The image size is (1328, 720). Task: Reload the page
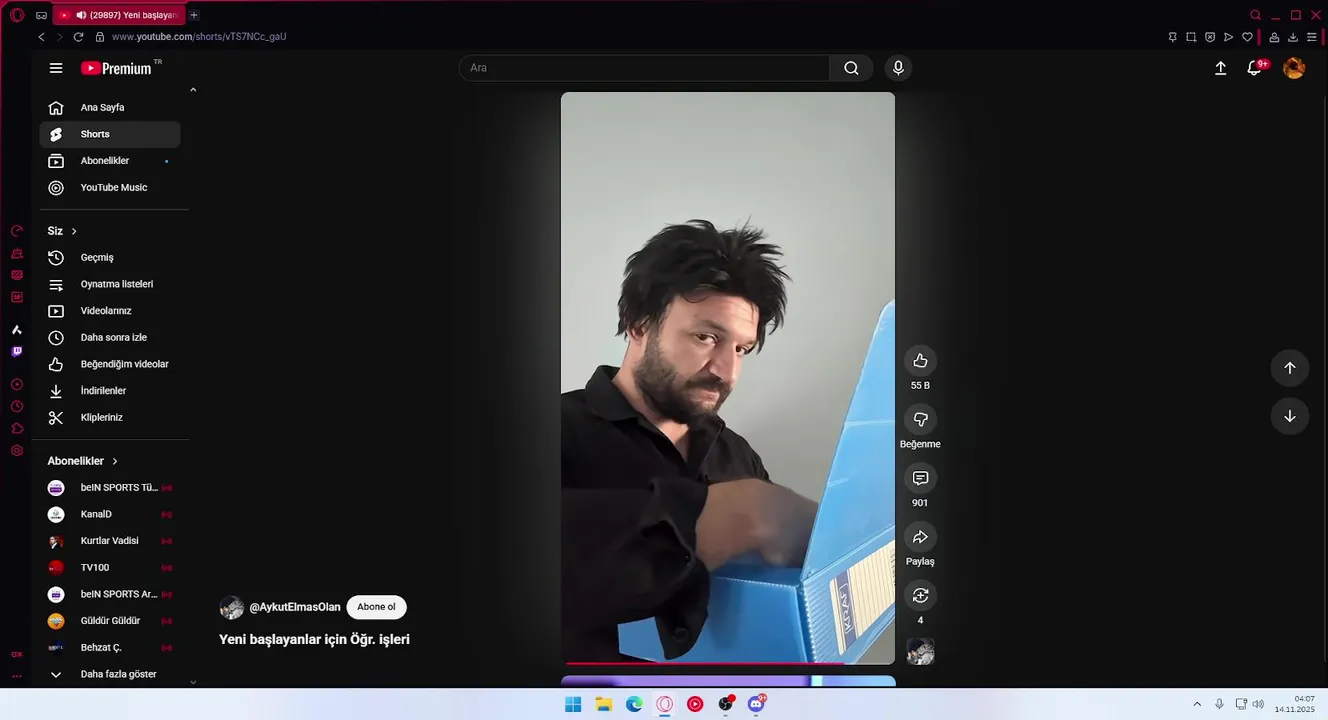[78, 37]
